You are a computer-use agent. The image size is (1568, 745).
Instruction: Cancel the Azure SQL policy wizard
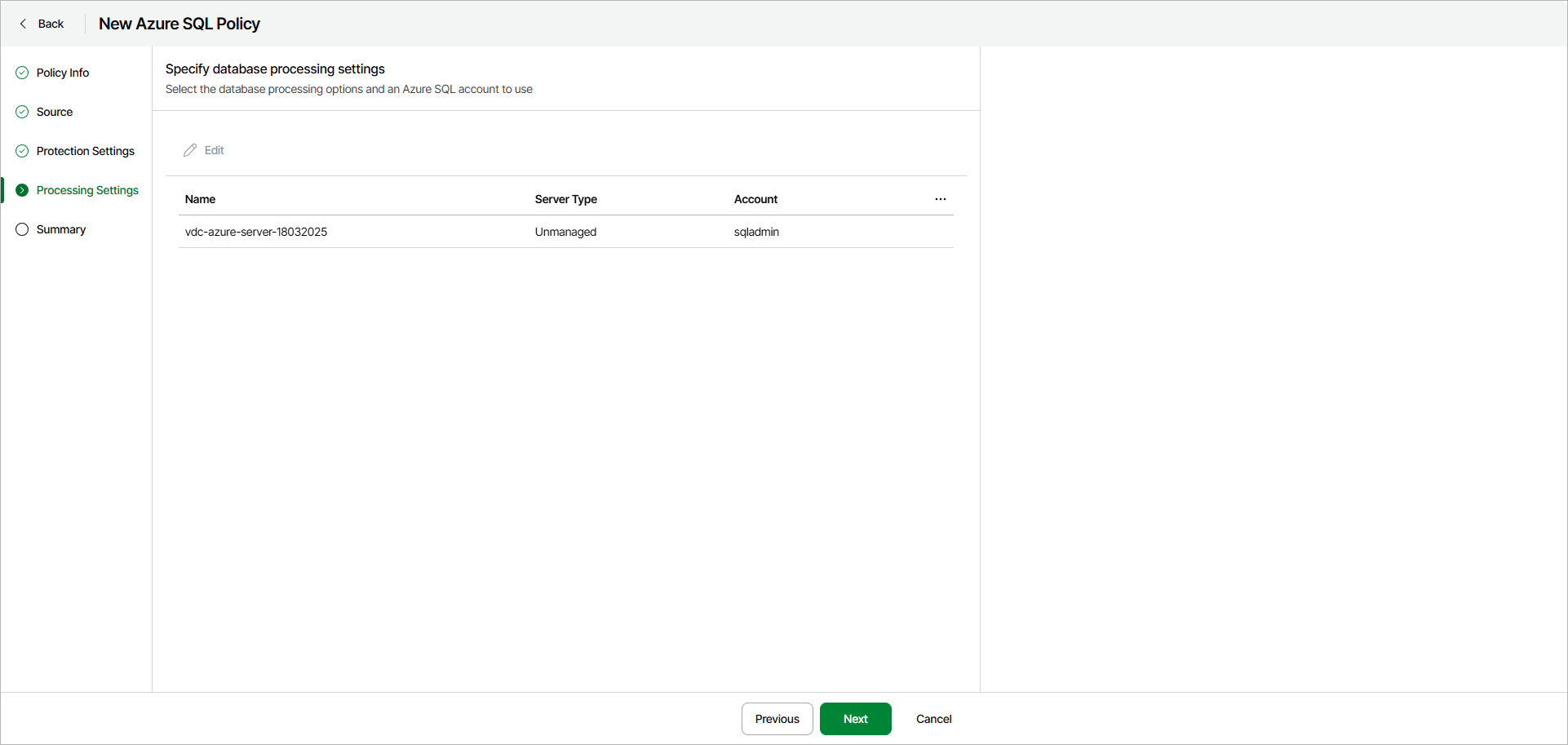click(933, 719)
